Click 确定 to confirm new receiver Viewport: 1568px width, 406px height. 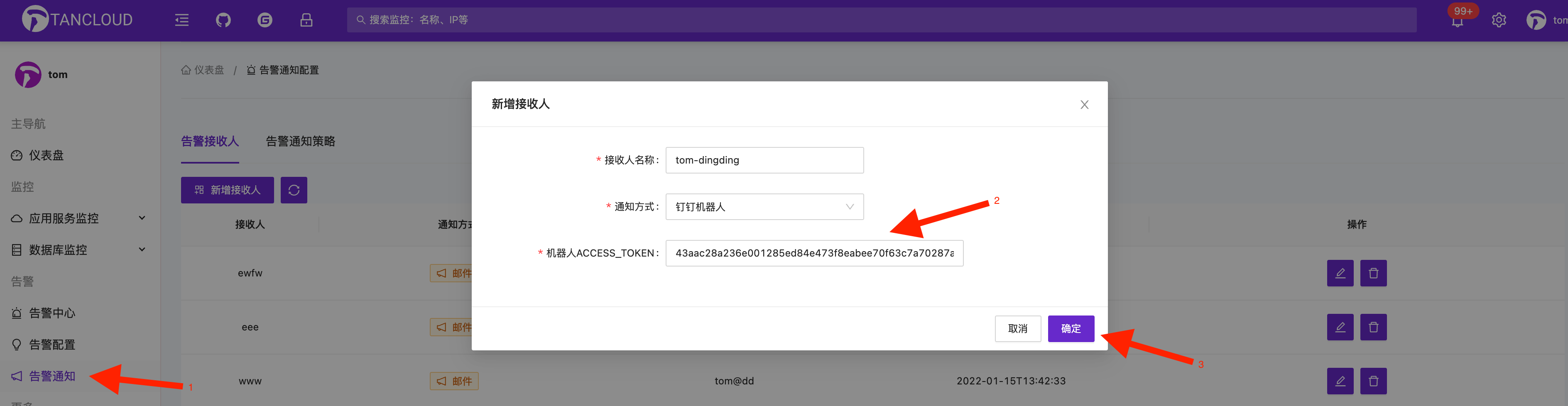pyautogui.click(x=1071, y=329)
